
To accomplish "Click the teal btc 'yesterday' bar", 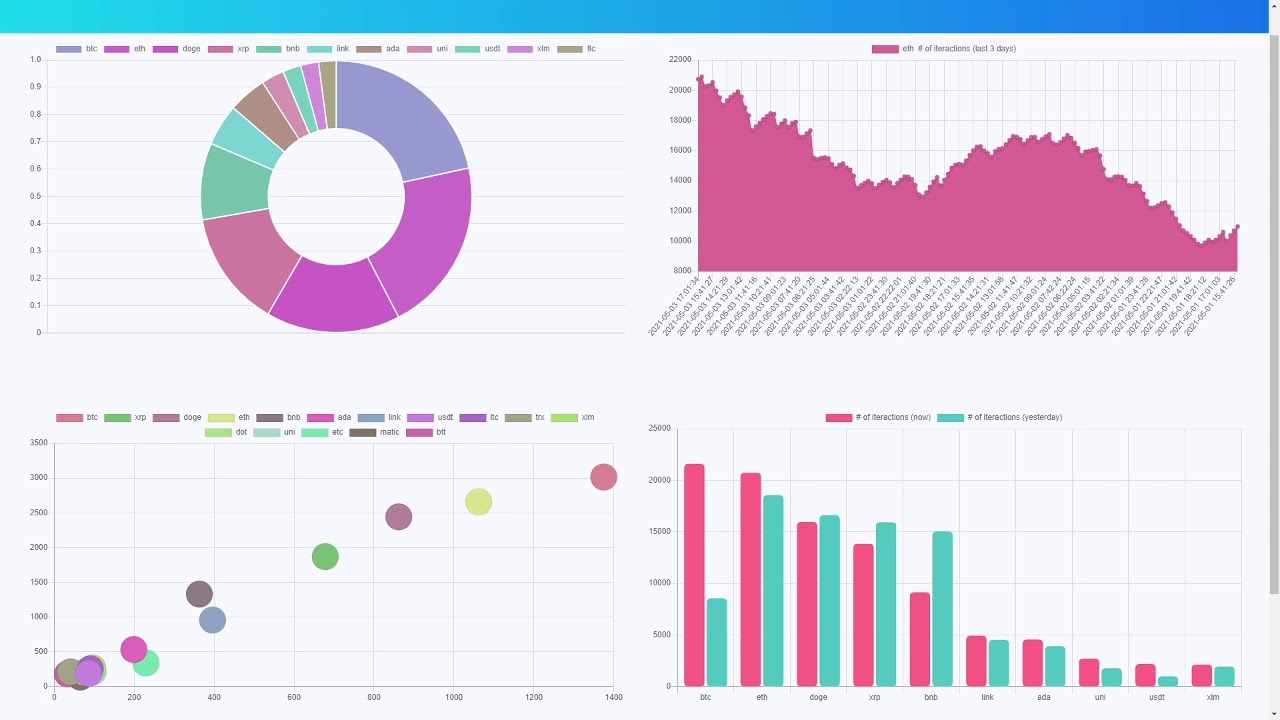I will [717, 642].
